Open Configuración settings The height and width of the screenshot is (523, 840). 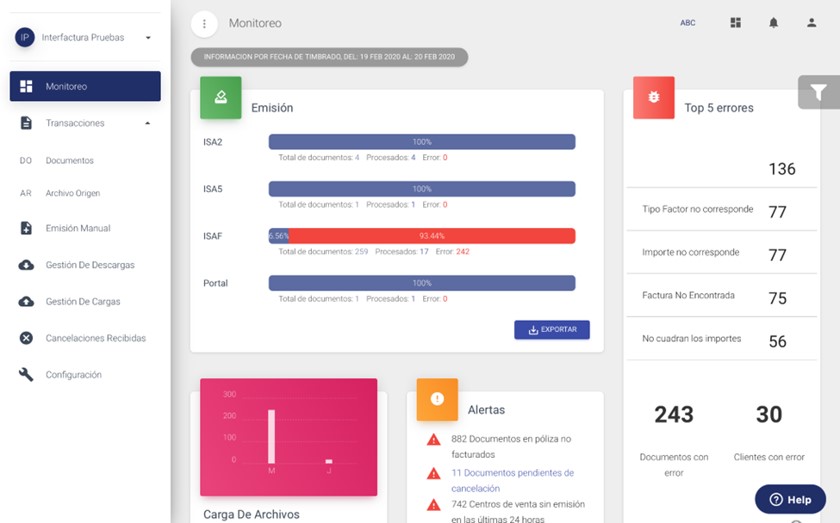point(73,375)
